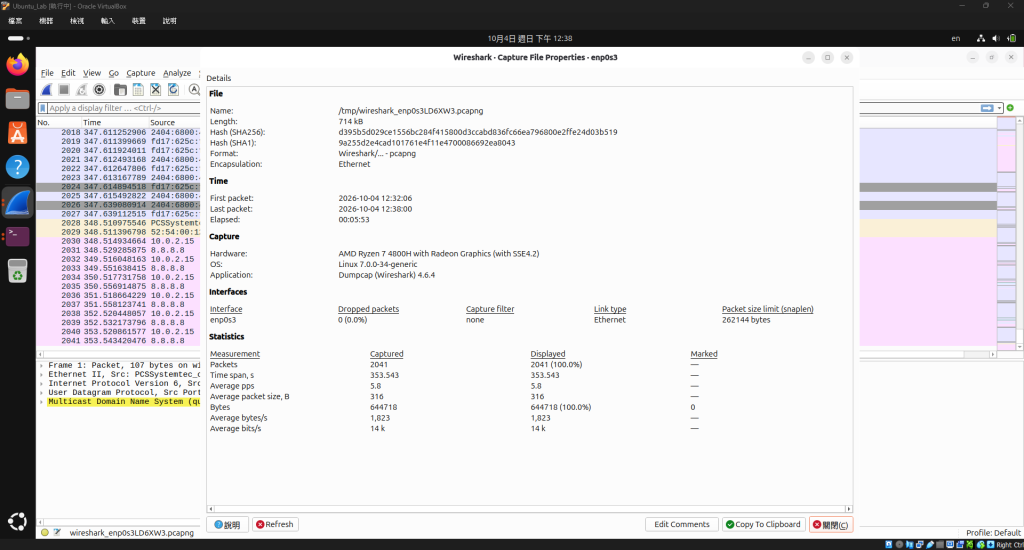Open Firefox from the dock
Viewport: 1024px width, 550px height.
point(18,64)
